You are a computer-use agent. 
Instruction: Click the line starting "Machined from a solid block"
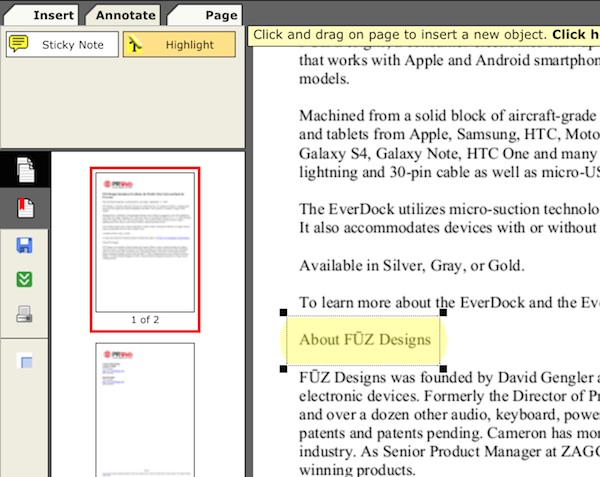click(x=449, y=116)
